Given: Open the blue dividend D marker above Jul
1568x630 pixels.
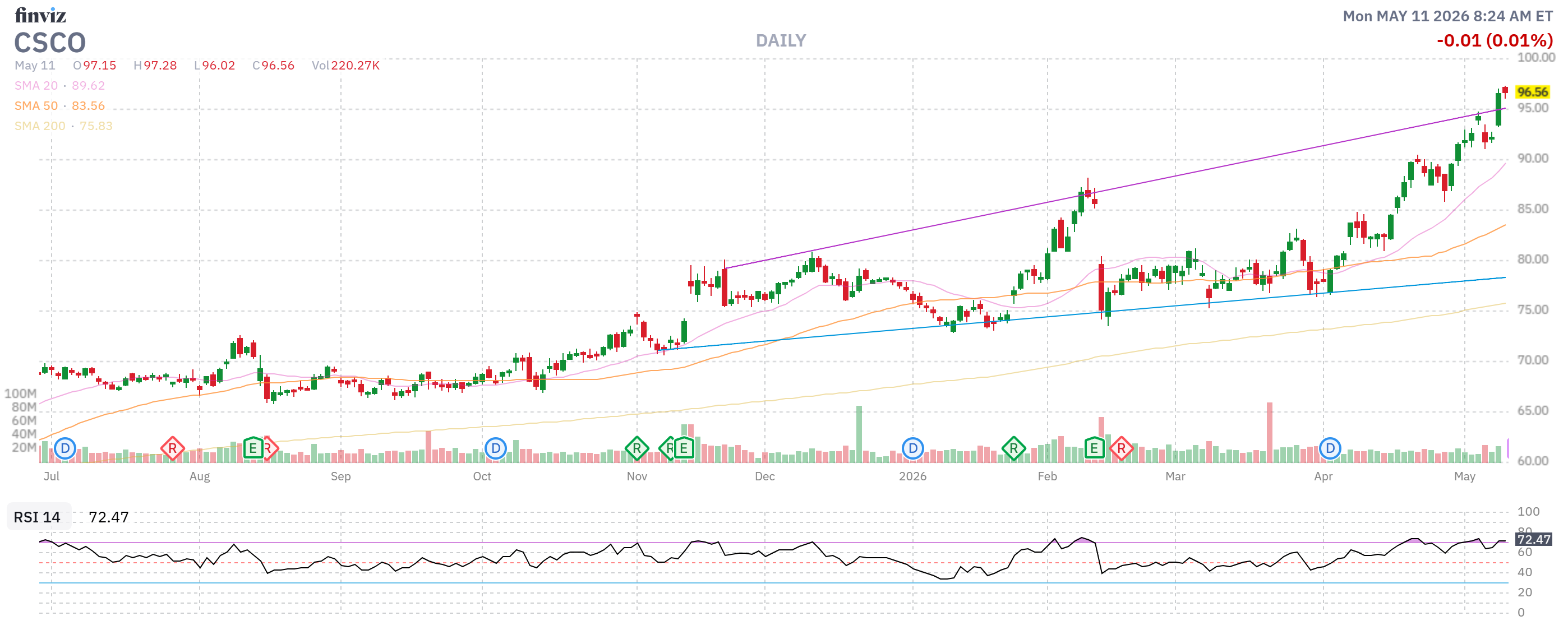Looking at the screenshot, I should coord(64,449).
